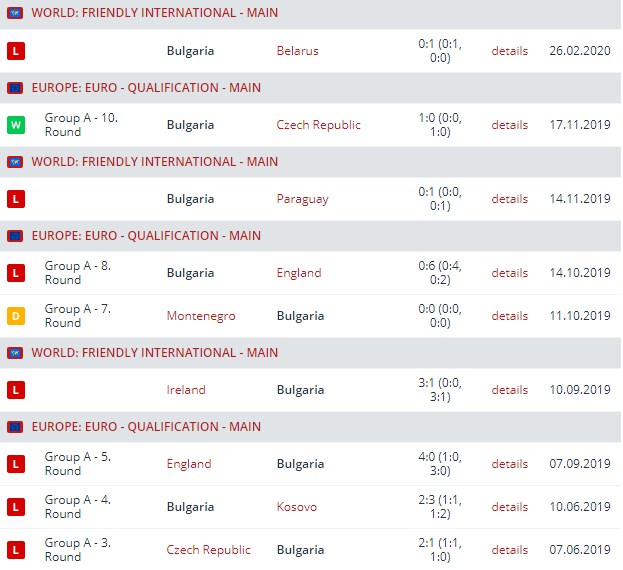This screenshot has height=570, width=623.
Task: Click the red L badge for Bulgaria–Paraguay
Action: pyautogui.click(x=15, y=199)
